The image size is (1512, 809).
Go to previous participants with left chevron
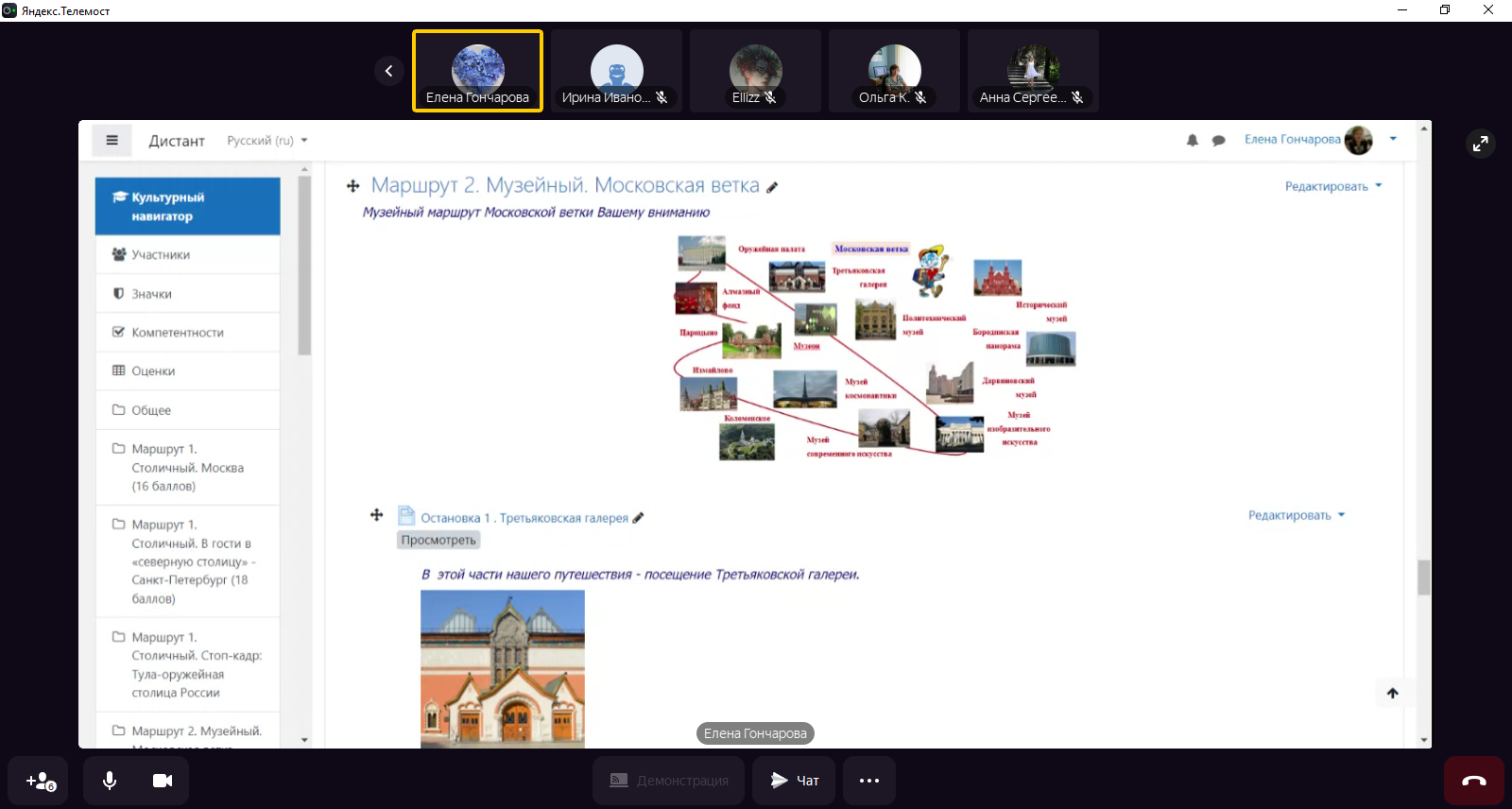point(388,71)
